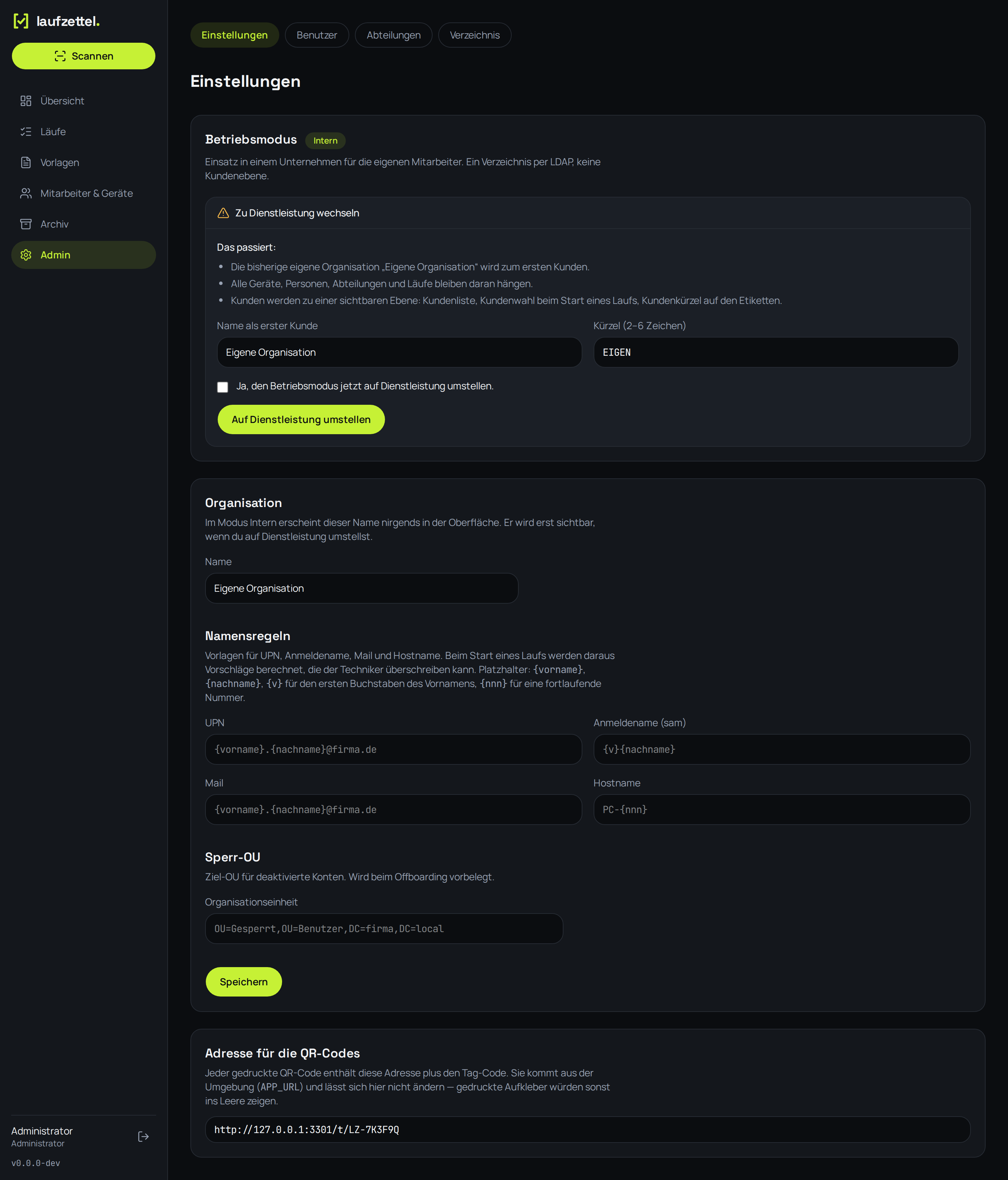Open the Vorlagen document icon
The image size is (1008, 1180).
26,162
